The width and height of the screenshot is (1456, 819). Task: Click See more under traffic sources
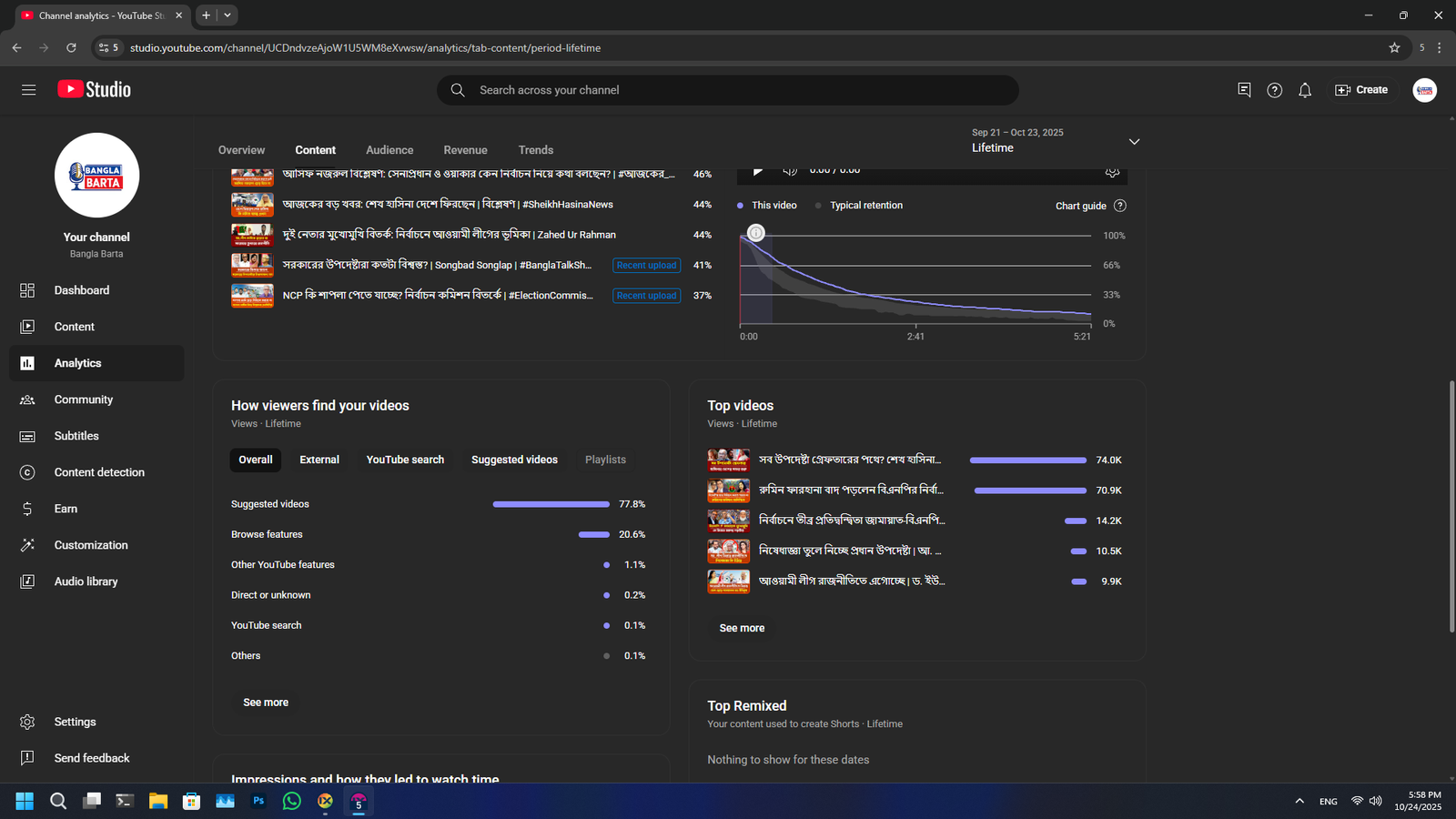(266, 703)
